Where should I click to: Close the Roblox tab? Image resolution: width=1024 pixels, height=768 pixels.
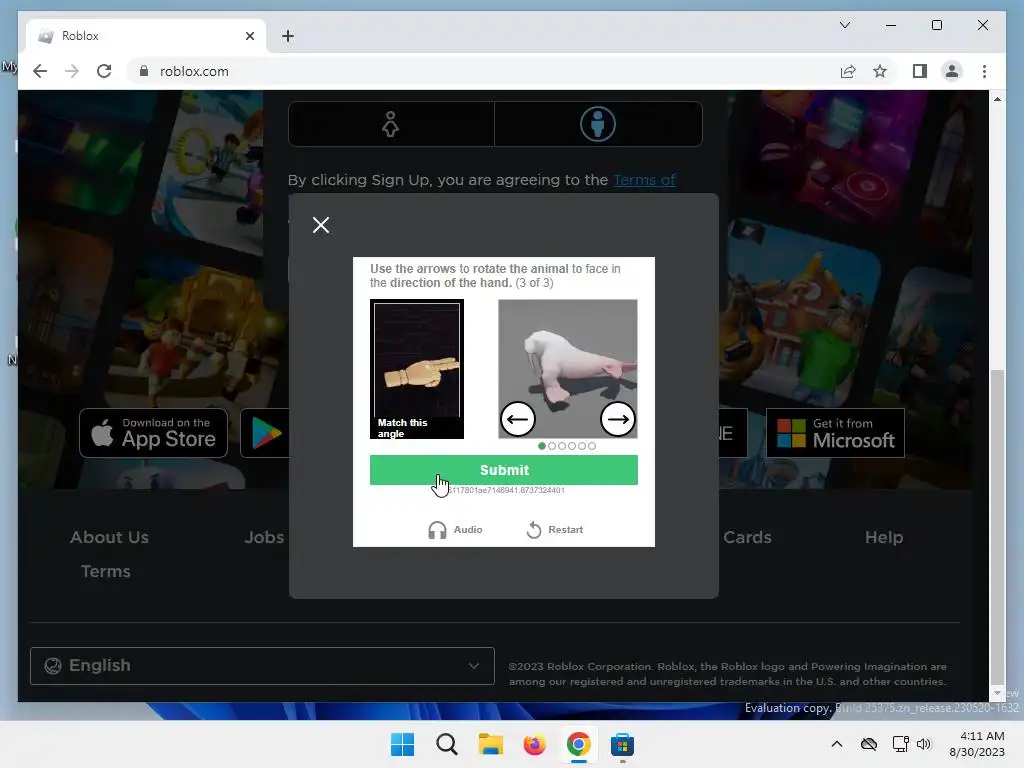[x=249, y=36]
